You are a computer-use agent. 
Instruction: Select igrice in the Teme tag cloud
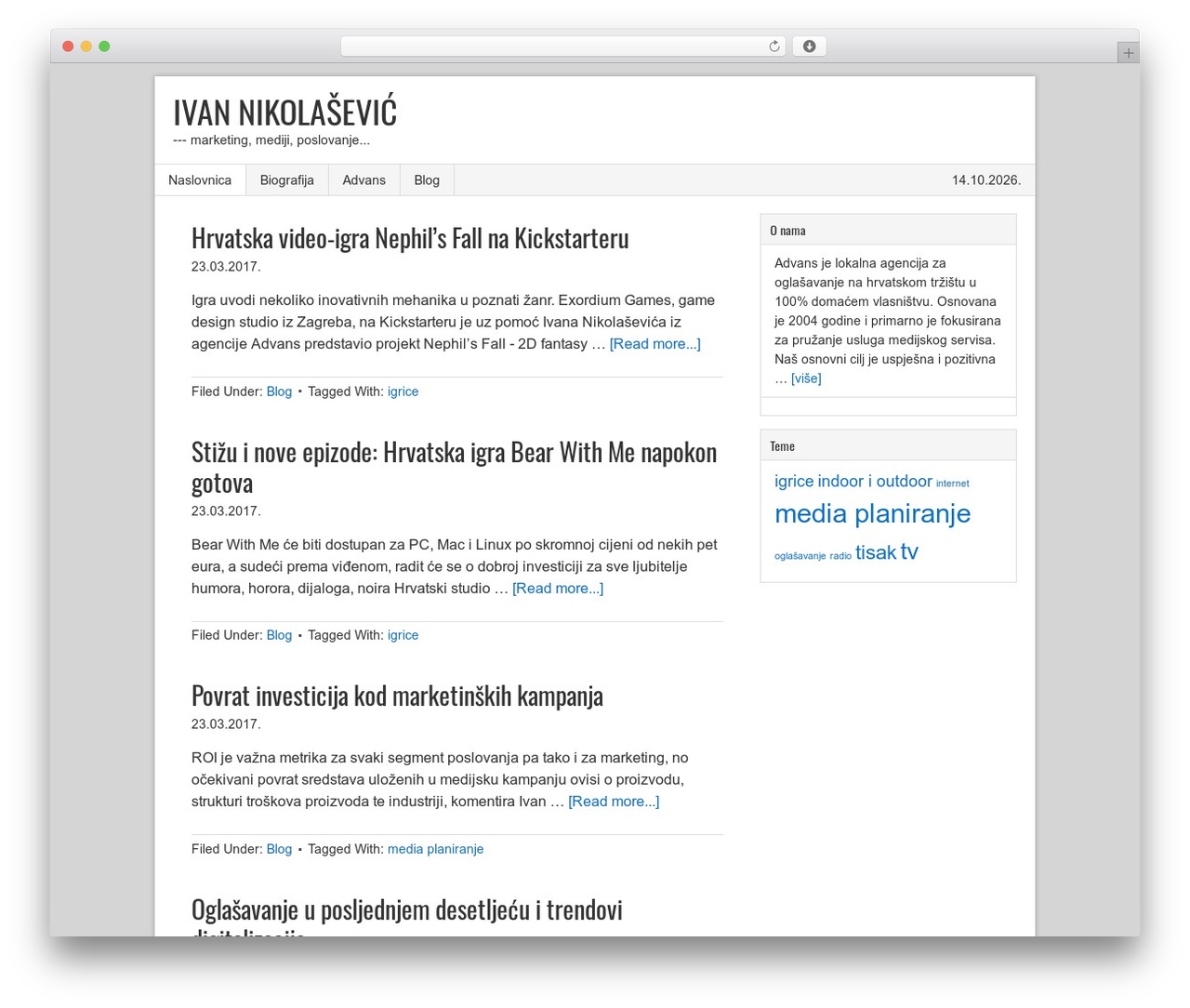(794, 482)
